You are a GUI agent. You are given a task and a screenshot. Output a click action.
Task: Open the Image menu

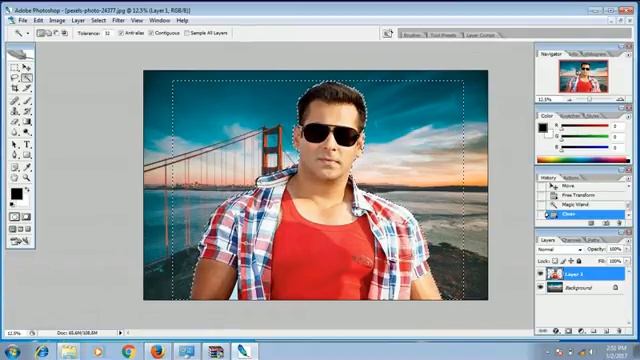tap(57, 20)
